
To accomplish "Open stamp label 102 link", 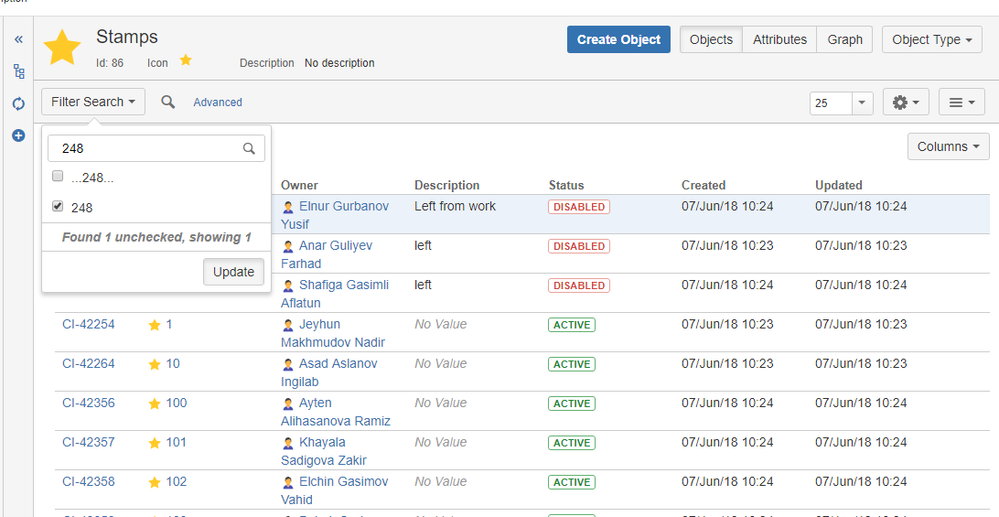I will 176,481.
